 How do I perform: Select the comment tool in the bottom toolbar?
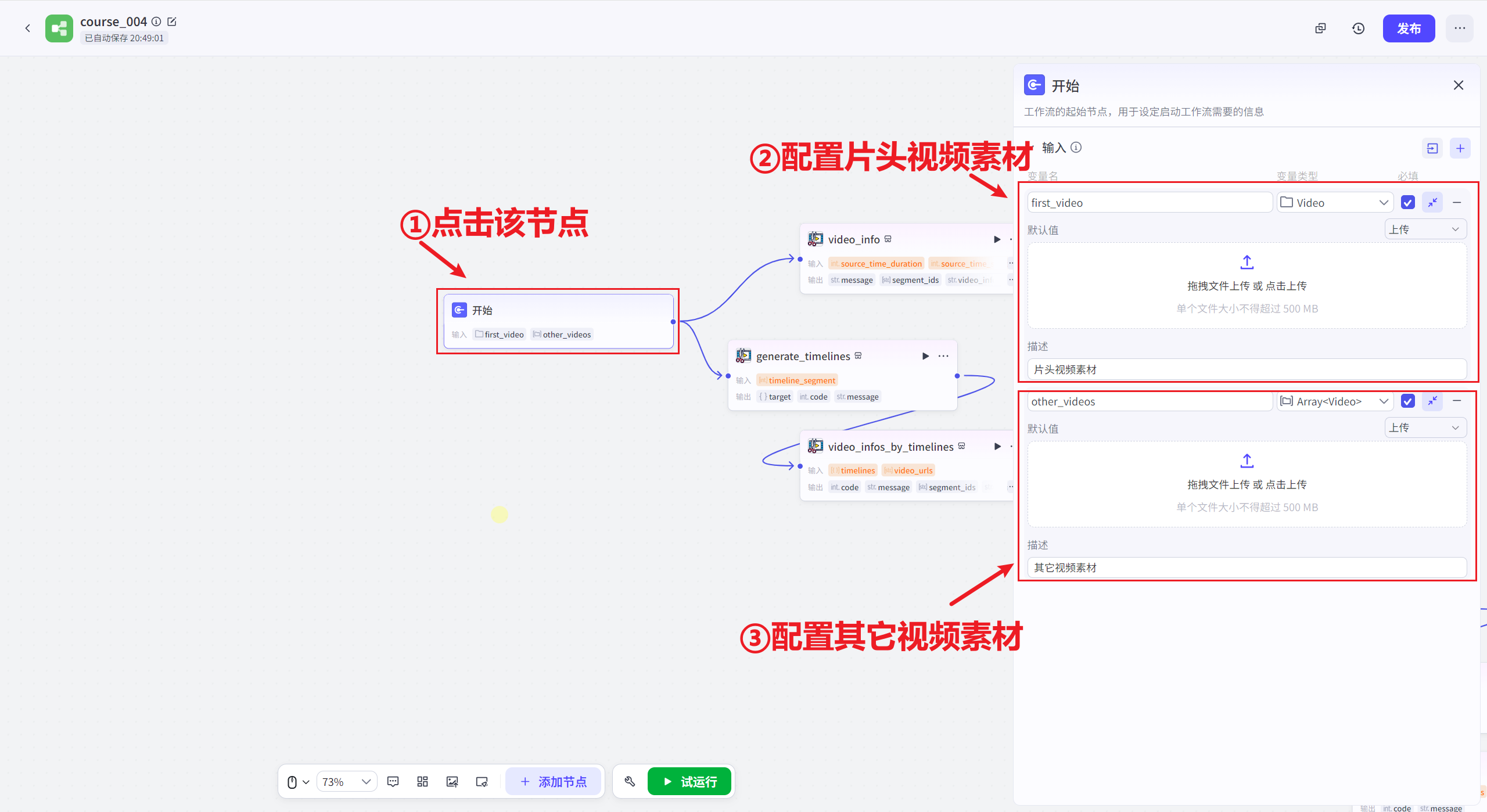(x=393, y=781)
